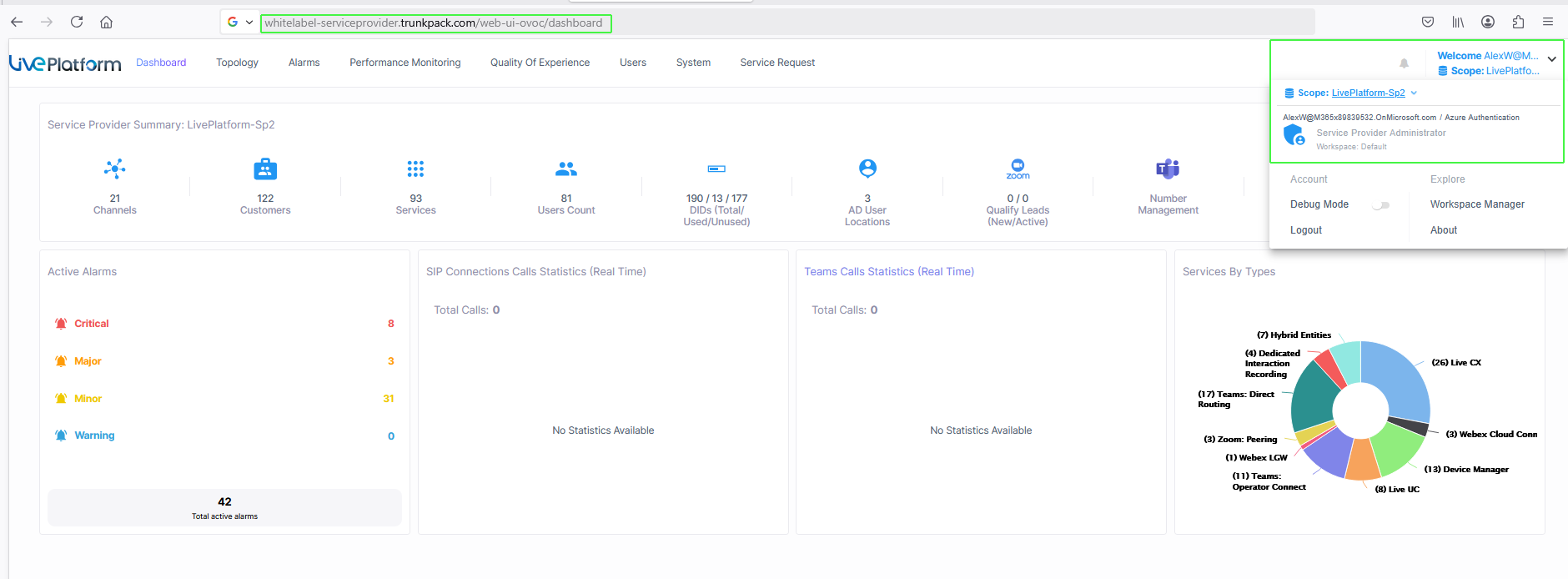Image resolution: width=1568 pixels, height=579 pixels.
Task: Click the Services grid icon
Action: click(415, 169)
